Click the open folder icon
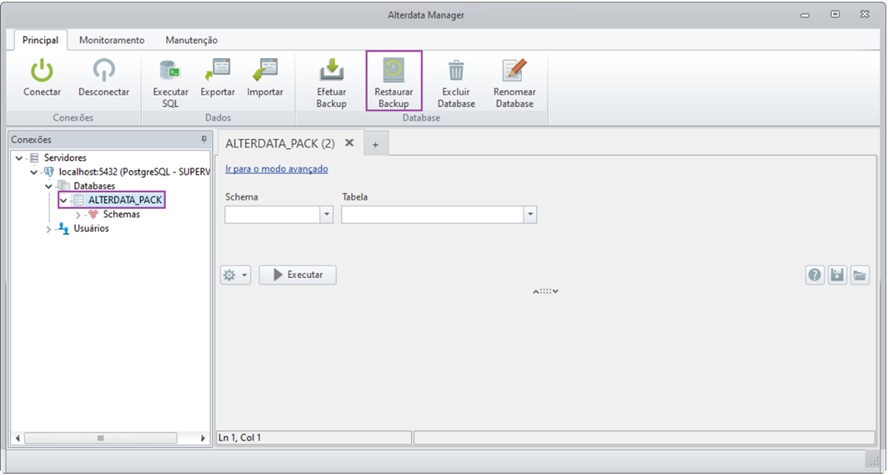 click(x=860, y=275)
